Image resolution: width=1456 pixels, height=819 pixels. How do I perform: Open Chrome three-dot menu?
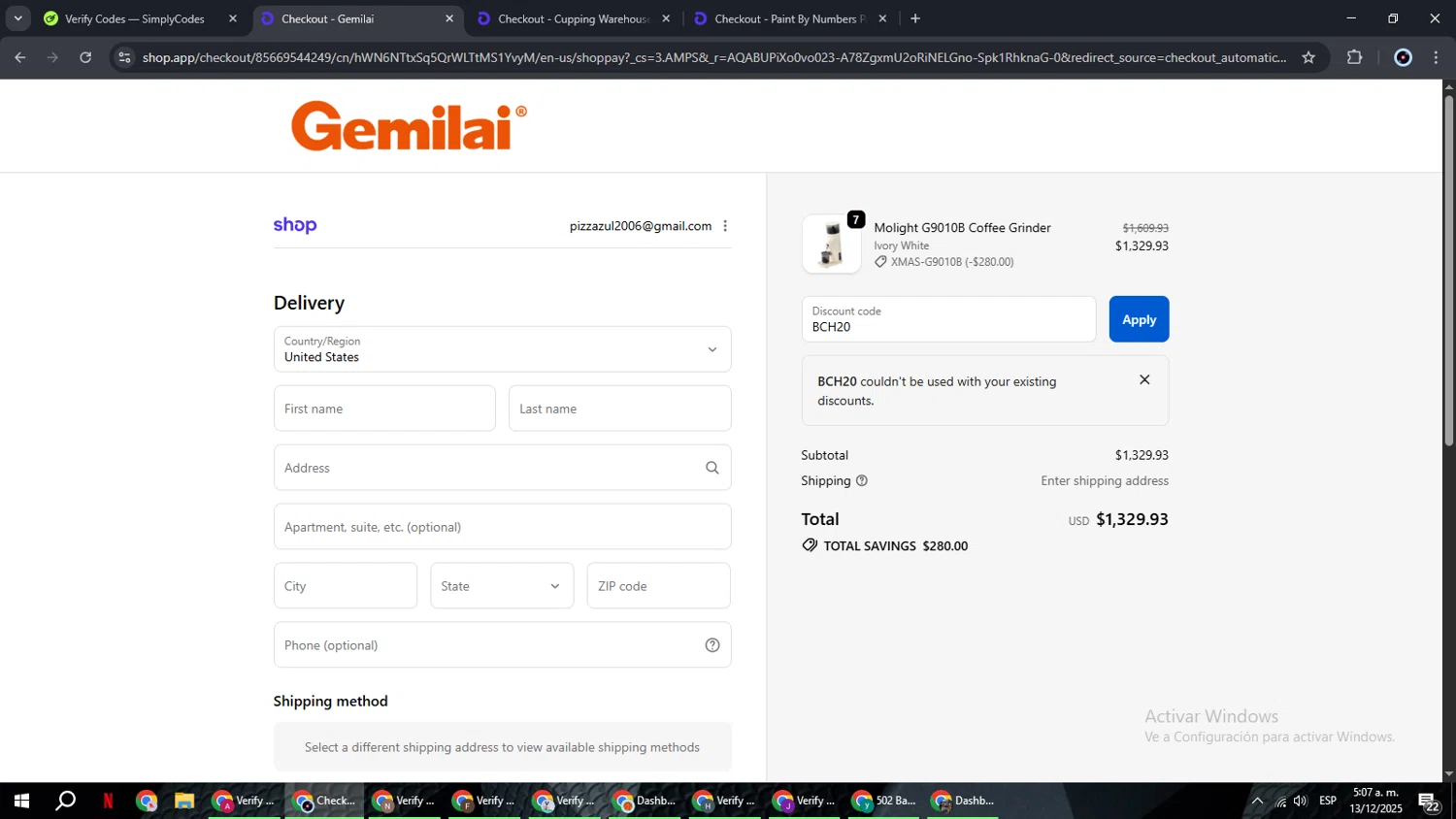click(1437, 57)
